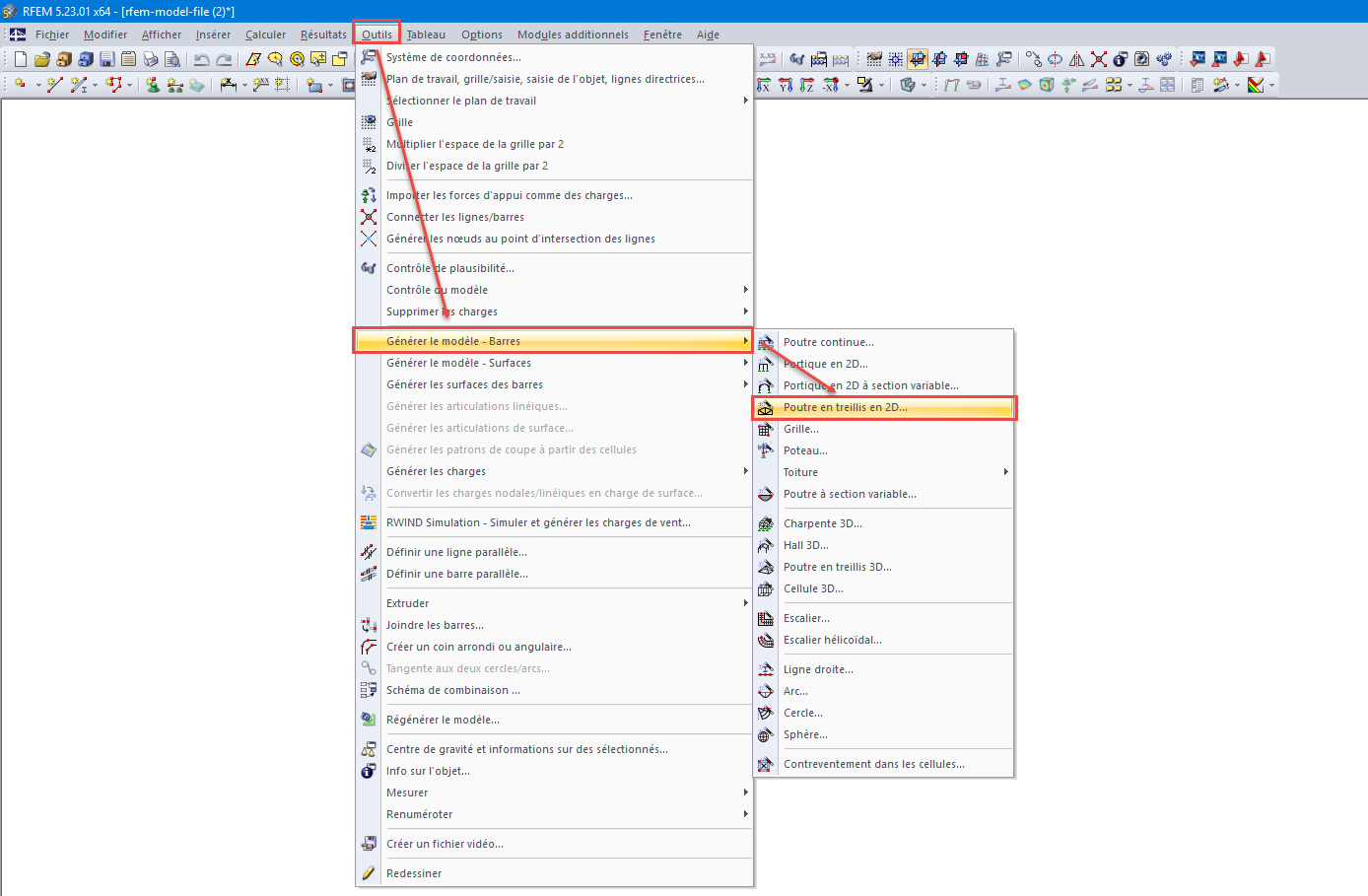
Task: Switch to the X-direction view icon
Action: pos(764,85)
